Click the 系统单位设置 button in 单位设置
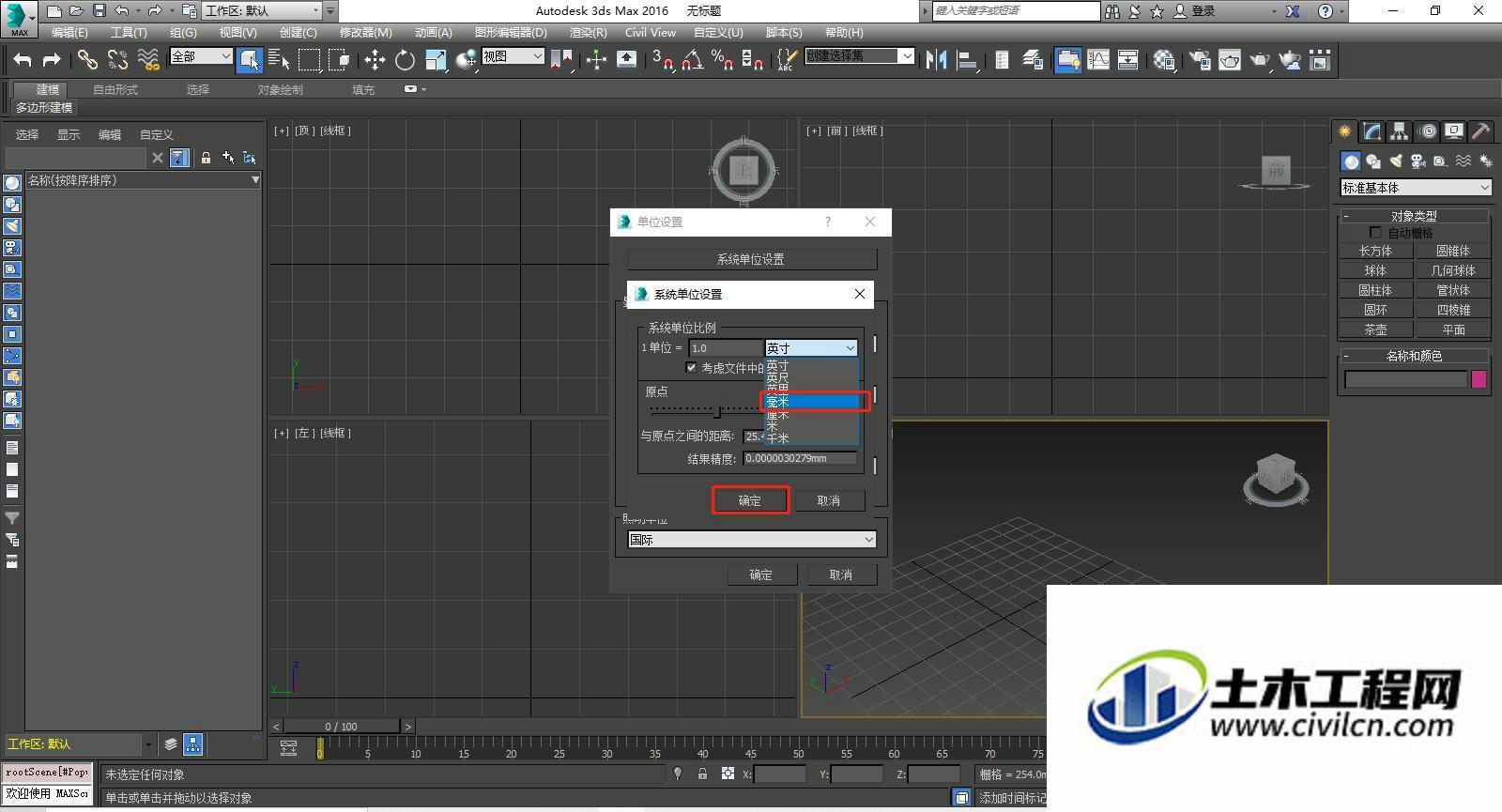 coord(751,259)
